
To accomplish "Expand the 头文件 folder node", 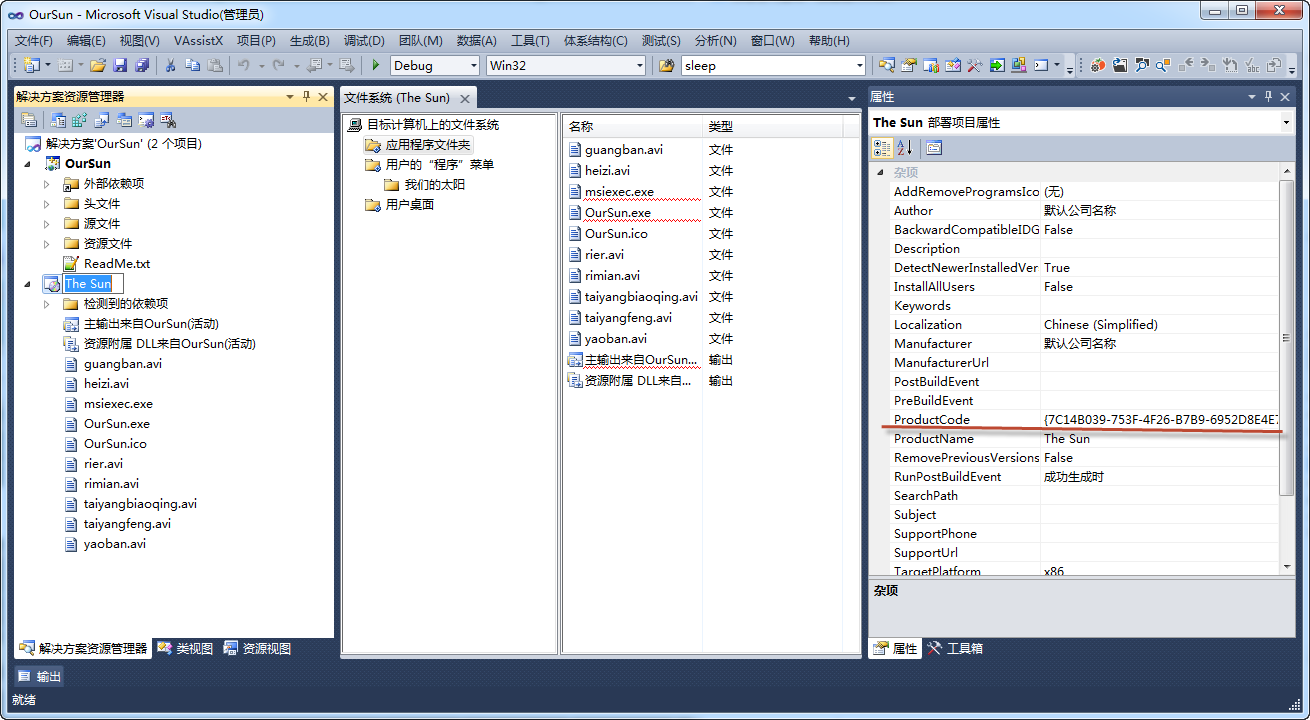I will click(x=46, y=204).
